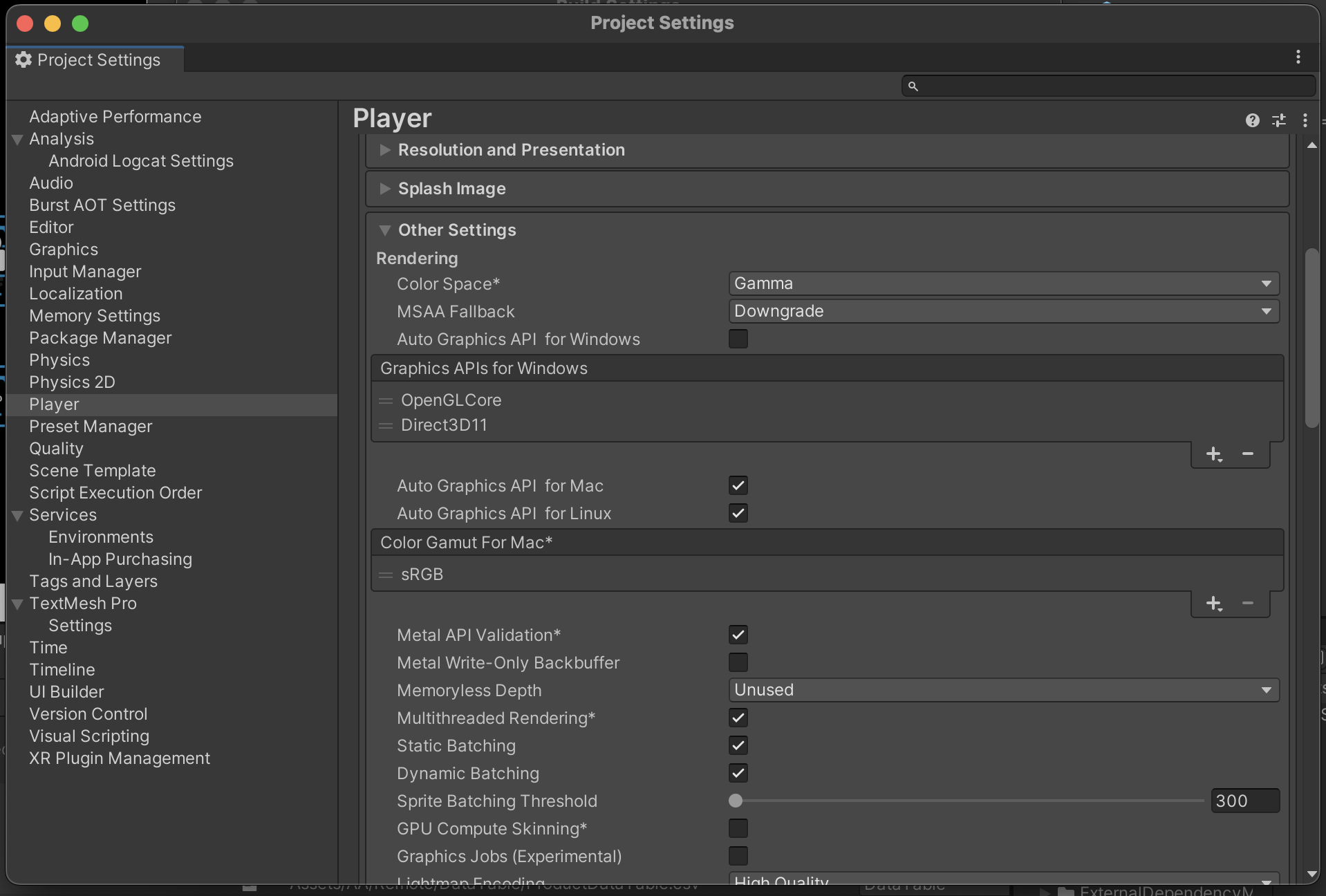Select Adaptive Performance category
Image resolution: width=1326 pixels, height=896 pixels.
pos(115,117)
